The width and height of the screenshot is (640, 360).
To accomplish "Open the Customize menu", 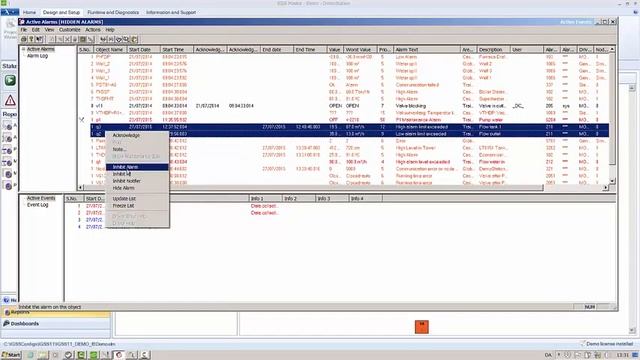I will pyautogui.click(x=69, y=30).
